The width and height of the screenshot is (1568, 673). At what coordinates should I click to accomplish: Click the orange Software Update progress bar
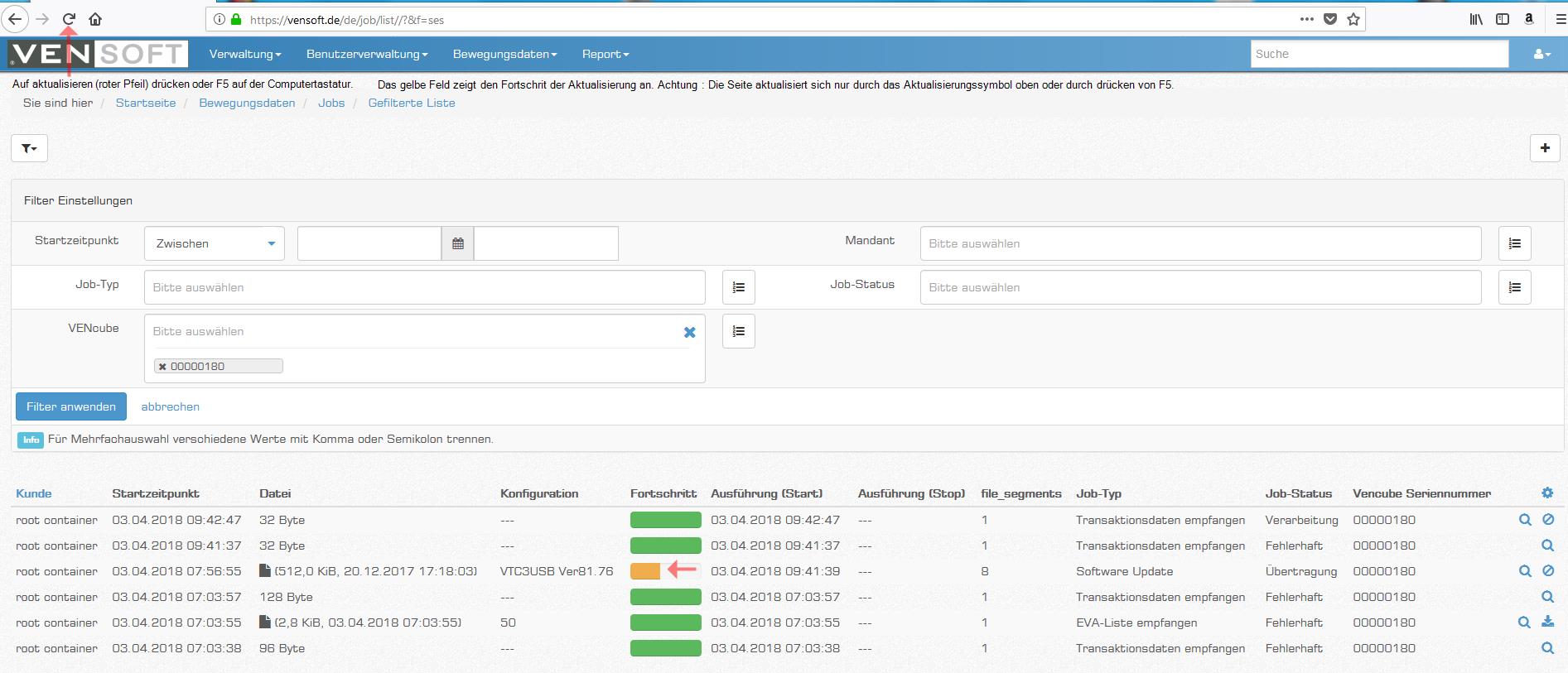tap(645, 571)
